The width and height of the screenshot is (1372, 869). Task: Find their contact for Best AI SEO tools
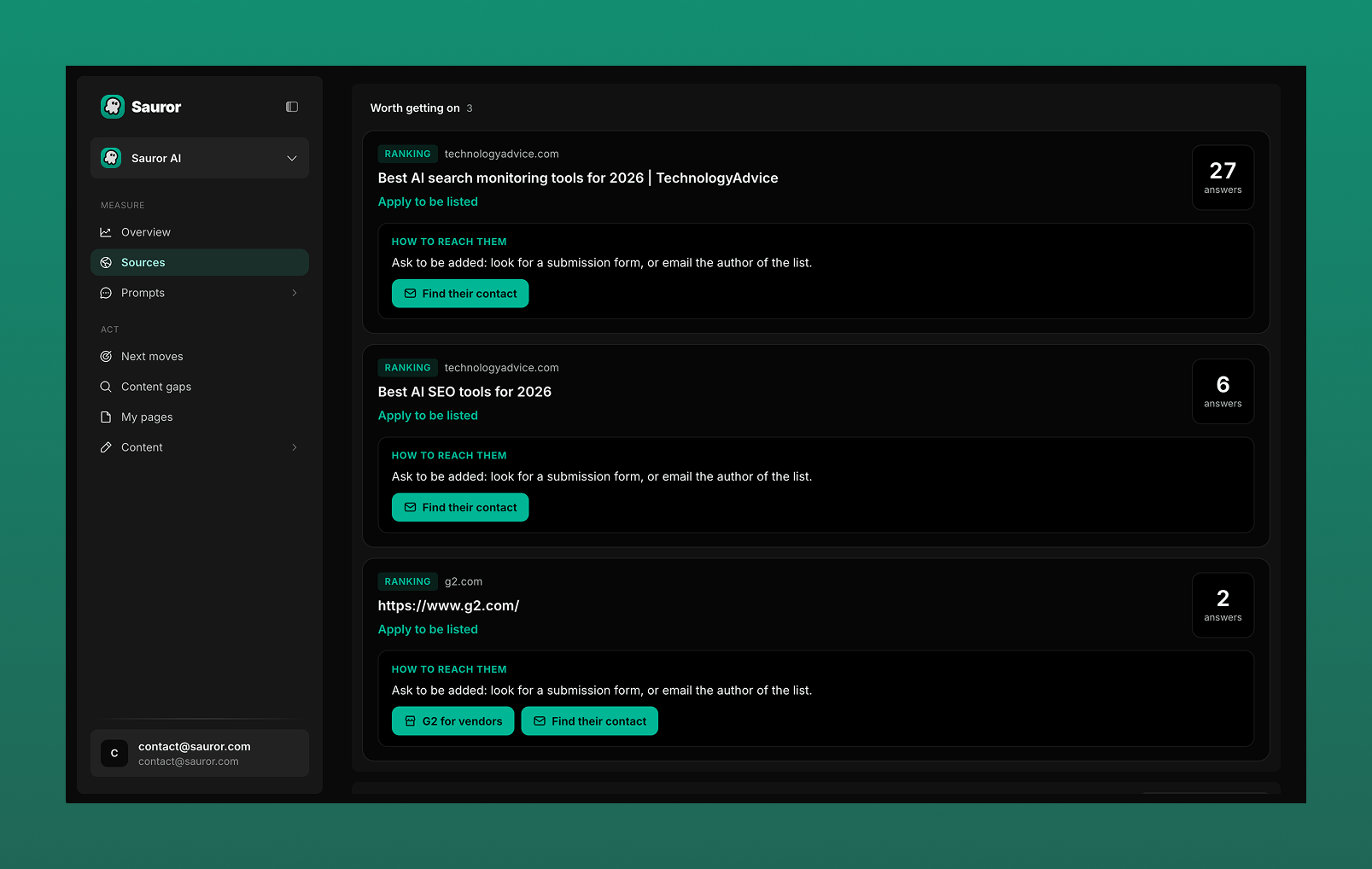point(460,507)
